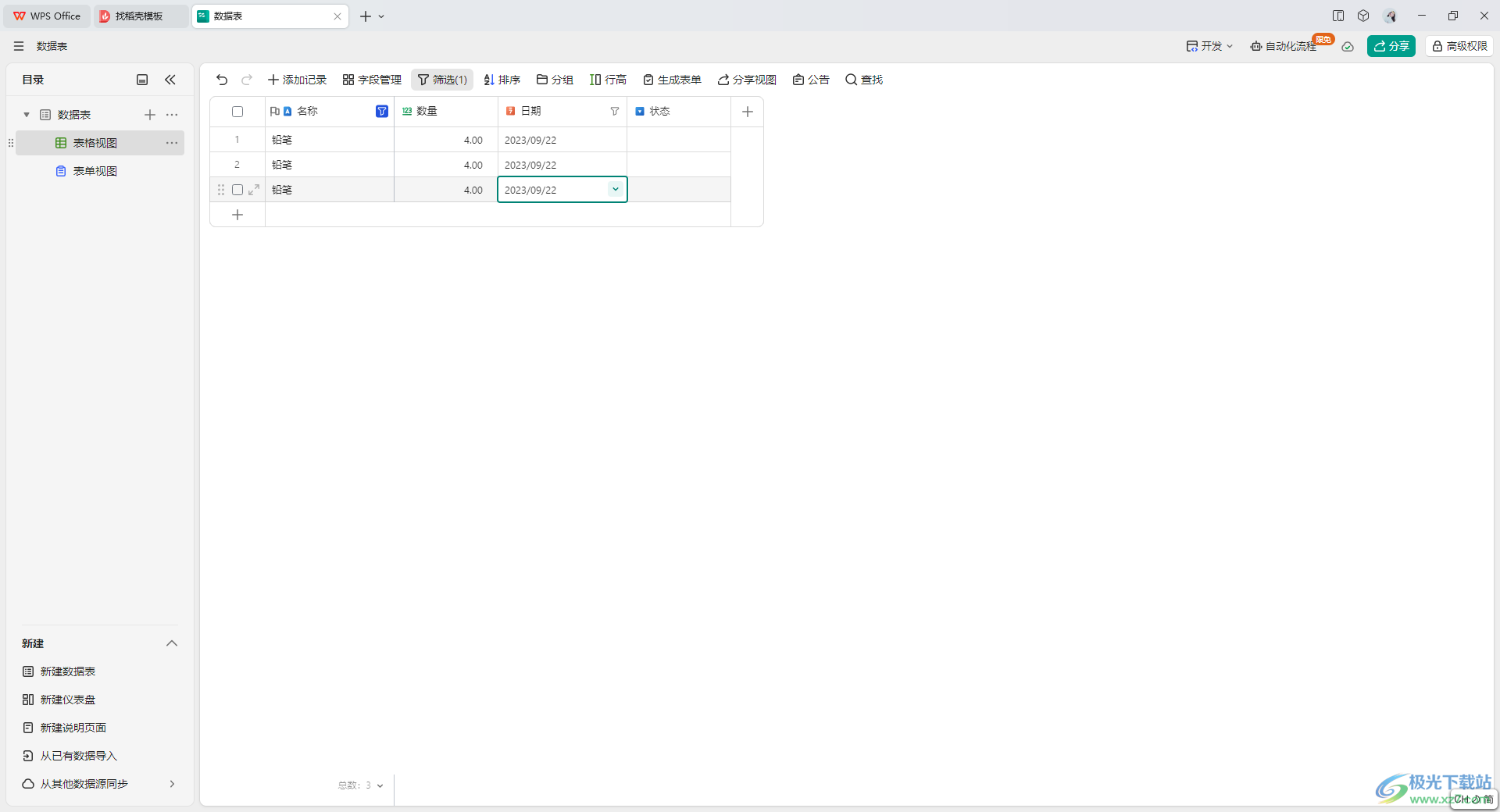Open 查找 search tool

point(864,80)
